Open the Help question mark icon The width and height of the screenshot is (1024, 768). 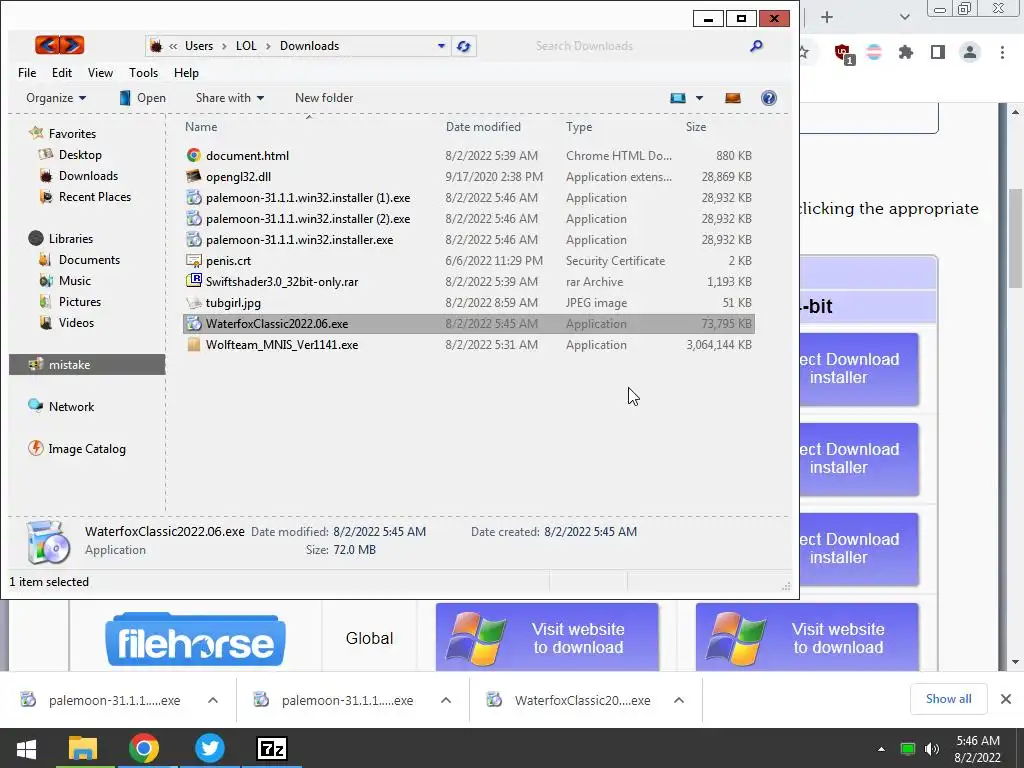(769, 98)
